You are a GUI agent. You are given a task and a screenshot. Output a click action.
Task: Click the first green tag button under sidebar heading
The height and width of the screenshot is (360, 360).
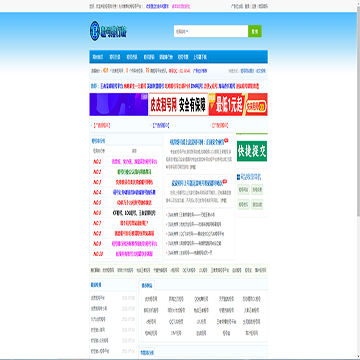pos(243,190)
